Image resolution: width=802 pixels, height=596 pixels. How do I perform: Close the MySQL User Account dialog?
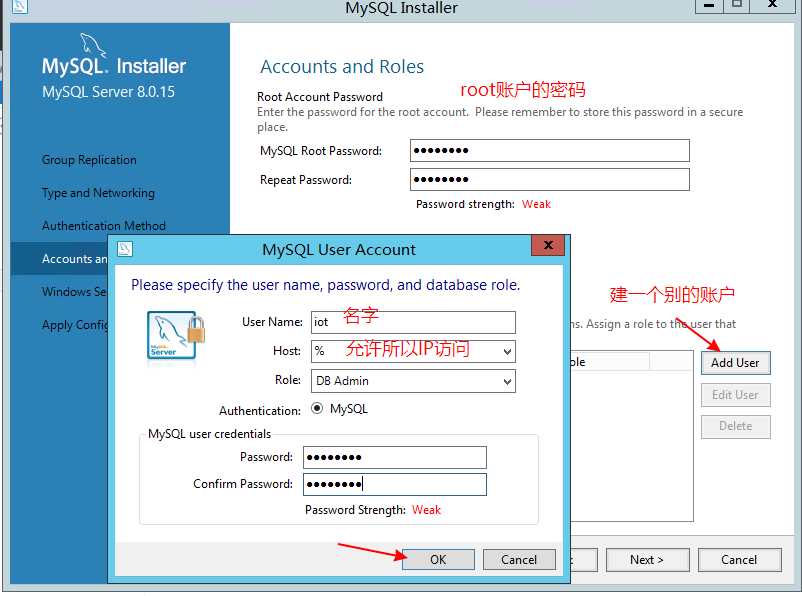548,245
